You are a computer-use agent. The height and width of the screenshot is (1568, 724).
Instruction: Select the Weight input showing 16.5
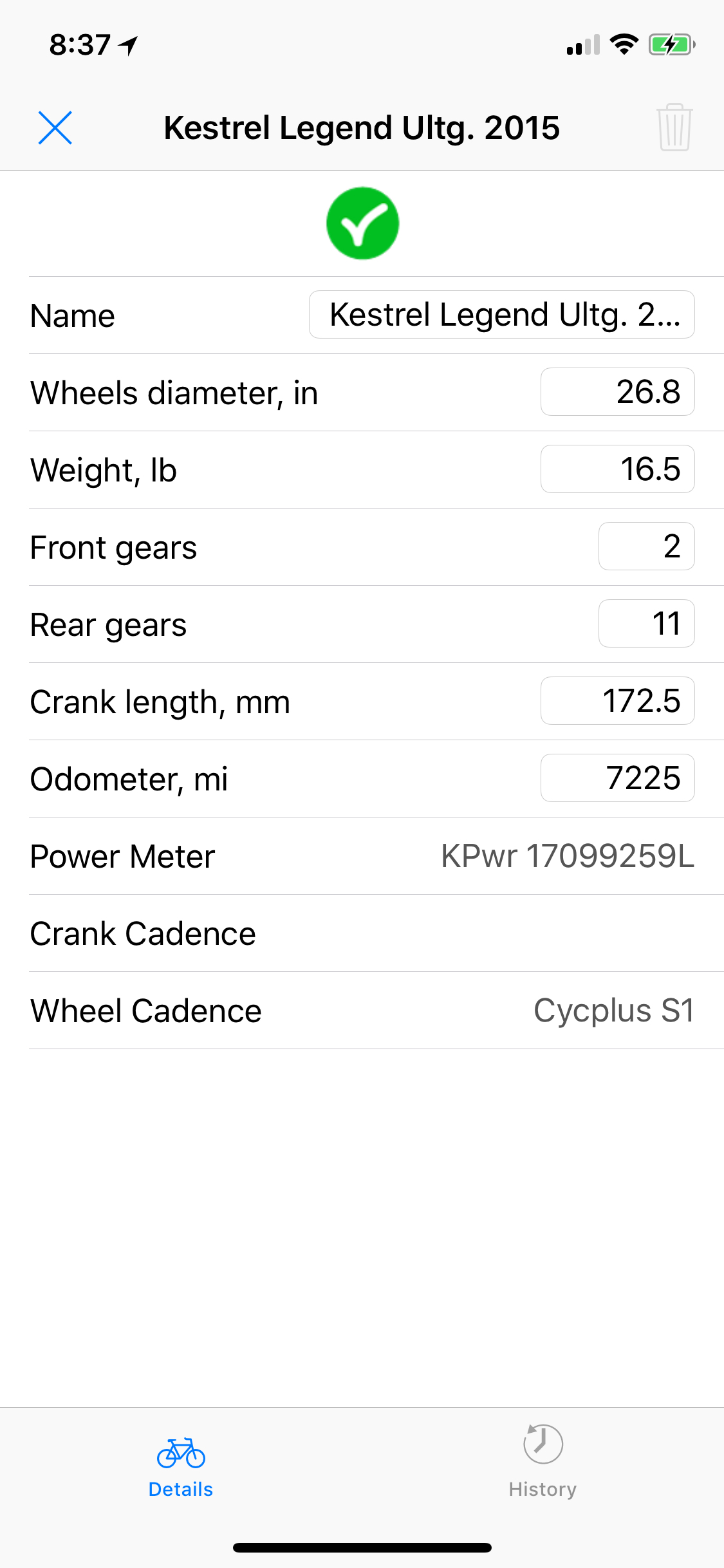coord(617,469)
